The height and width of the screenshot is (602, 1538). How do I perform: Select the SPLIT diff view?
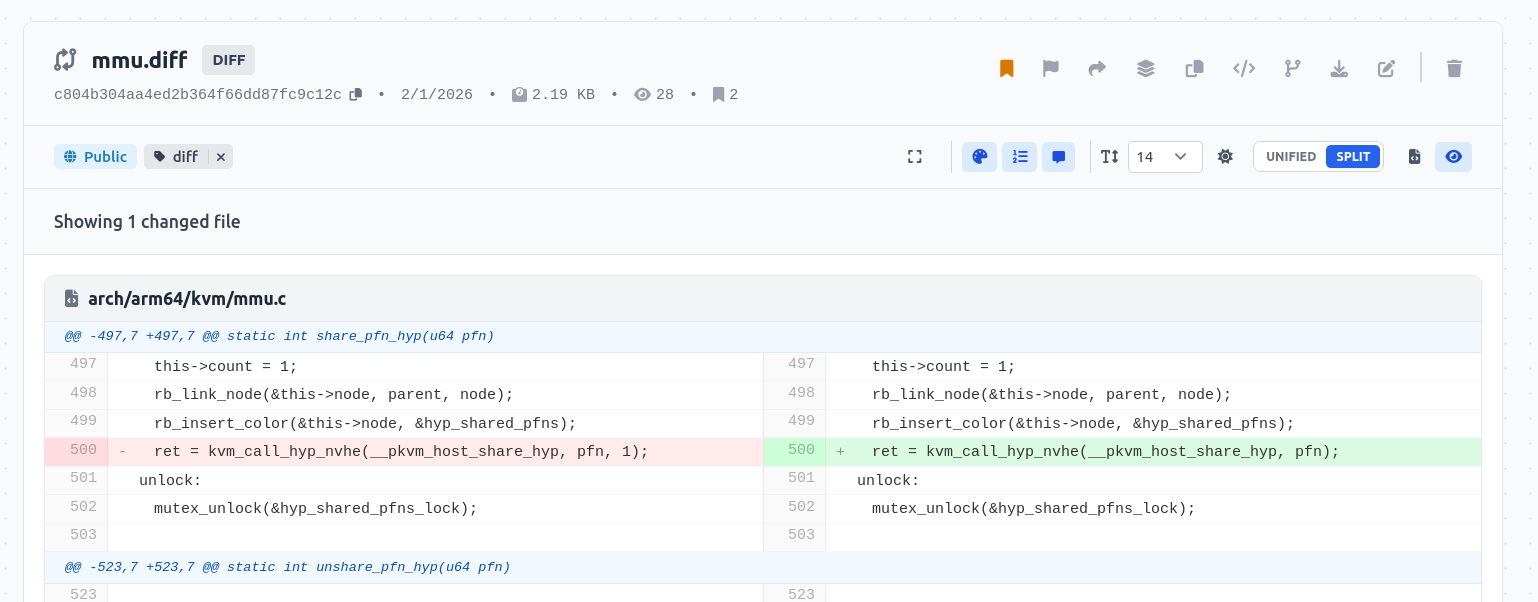pos(1353,157)
